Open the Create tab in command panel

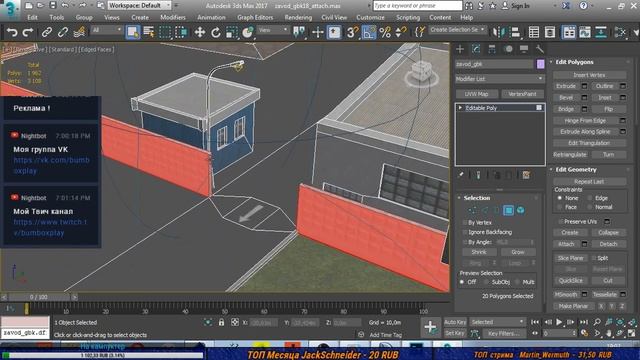click(460, 49)
